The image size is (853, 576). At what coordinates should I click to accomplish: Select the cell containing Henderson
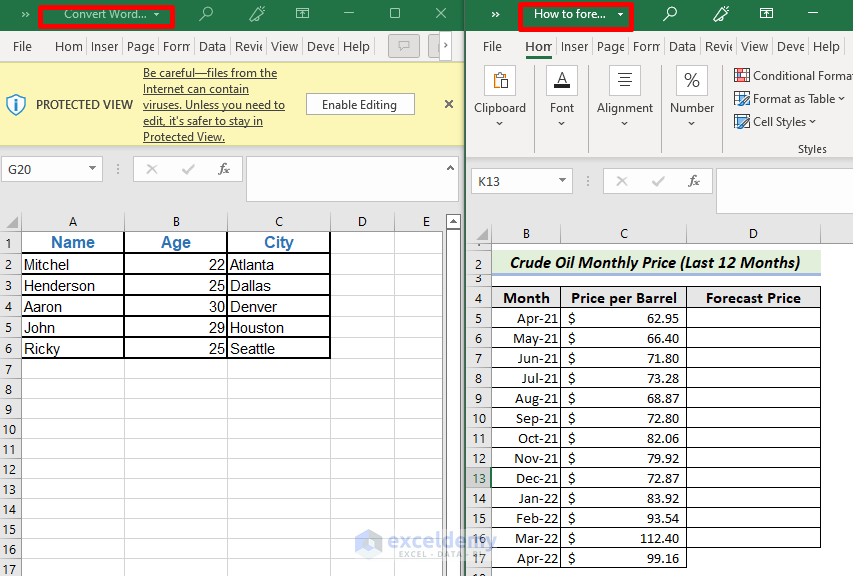pyautogui.click(x=72, y=285)
